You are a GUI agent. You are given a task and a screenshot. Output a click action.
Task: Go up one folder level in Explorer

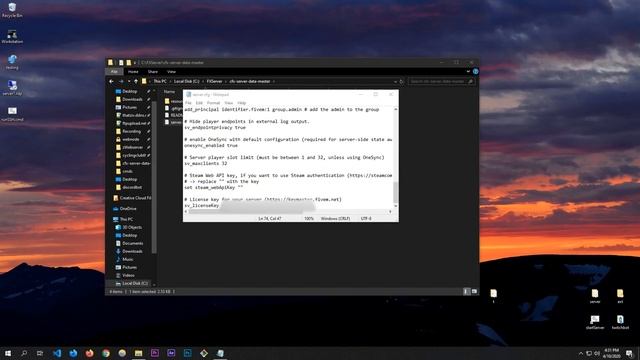tap(136, 82)
